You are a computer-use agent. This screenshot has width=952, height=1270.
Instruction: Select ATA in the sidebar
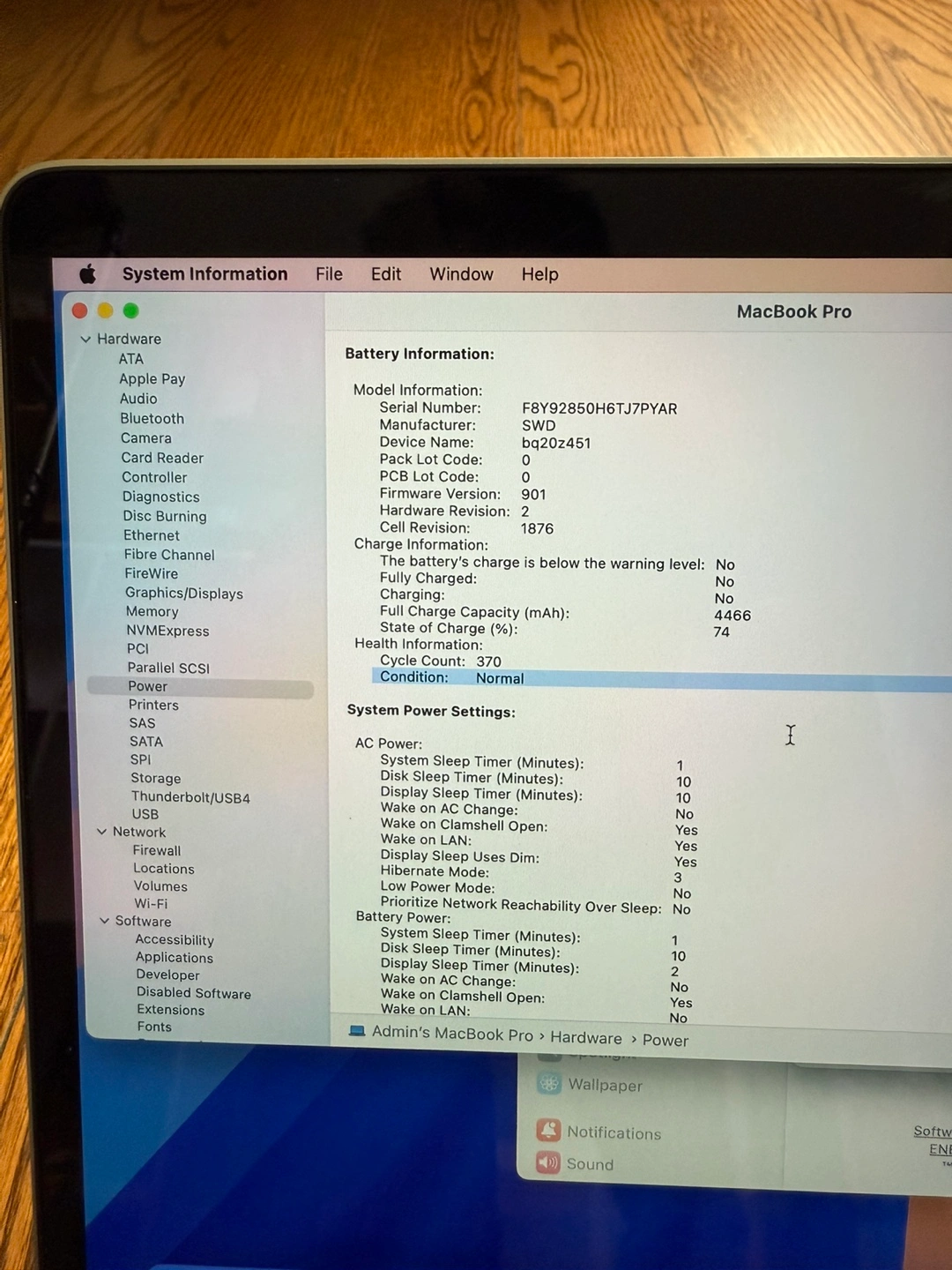pos(131,359)
